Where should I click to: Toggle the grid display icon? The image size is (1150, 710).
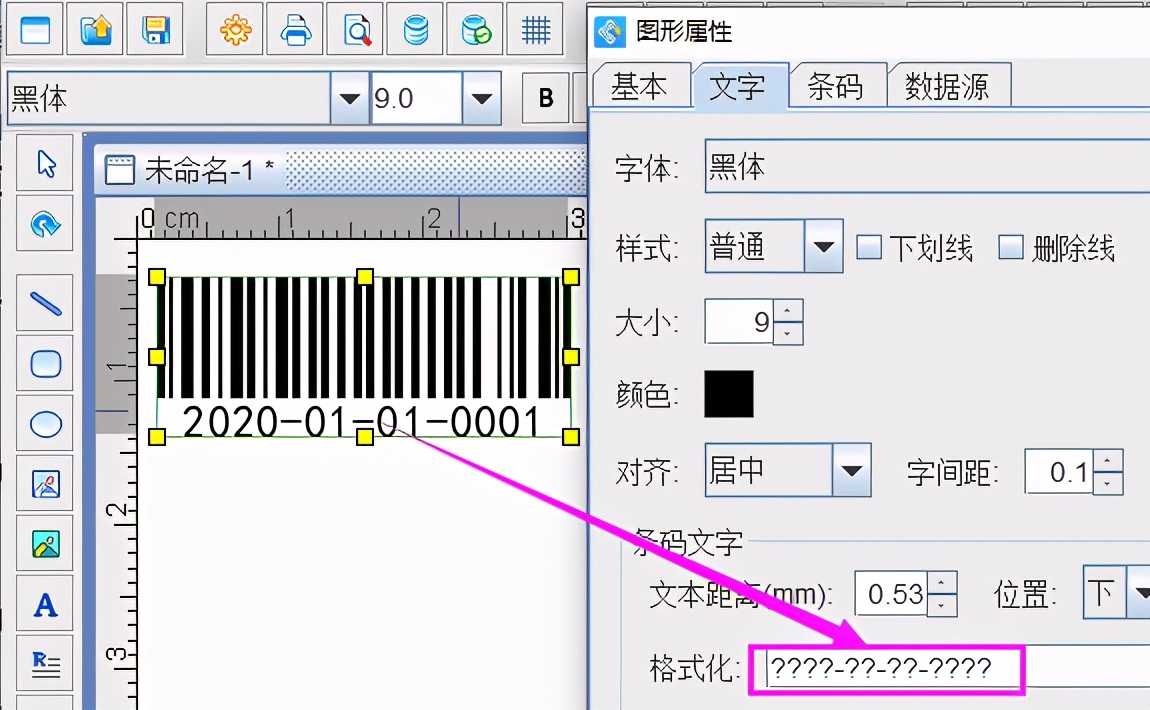[x=535, y=29]
